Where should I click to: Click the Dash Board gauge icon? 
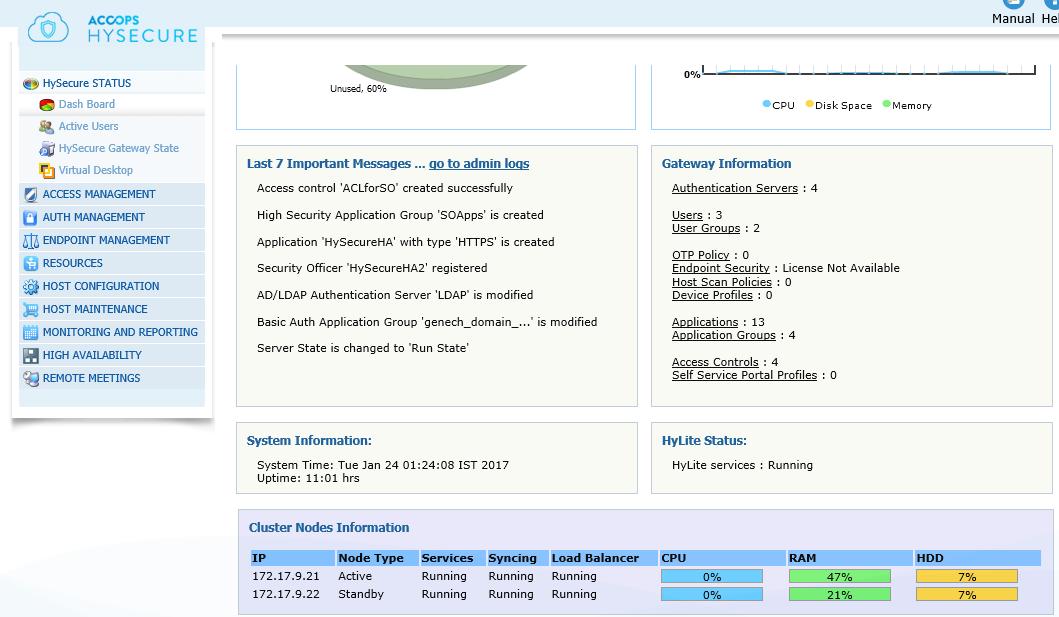pyautogui.click(x=47, y=105)
